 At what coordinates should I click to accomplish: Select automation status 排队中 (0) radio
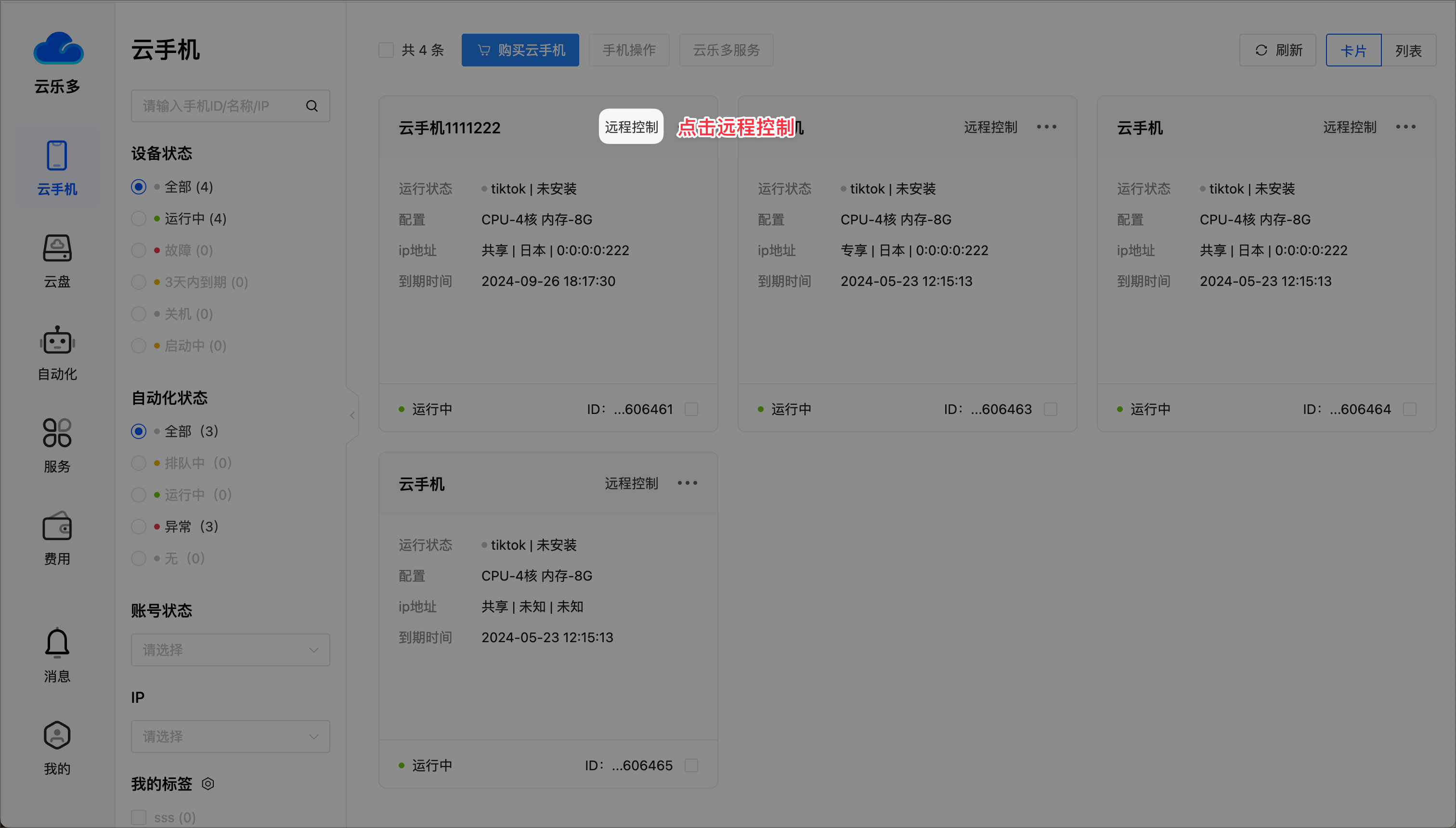(139, 463)
